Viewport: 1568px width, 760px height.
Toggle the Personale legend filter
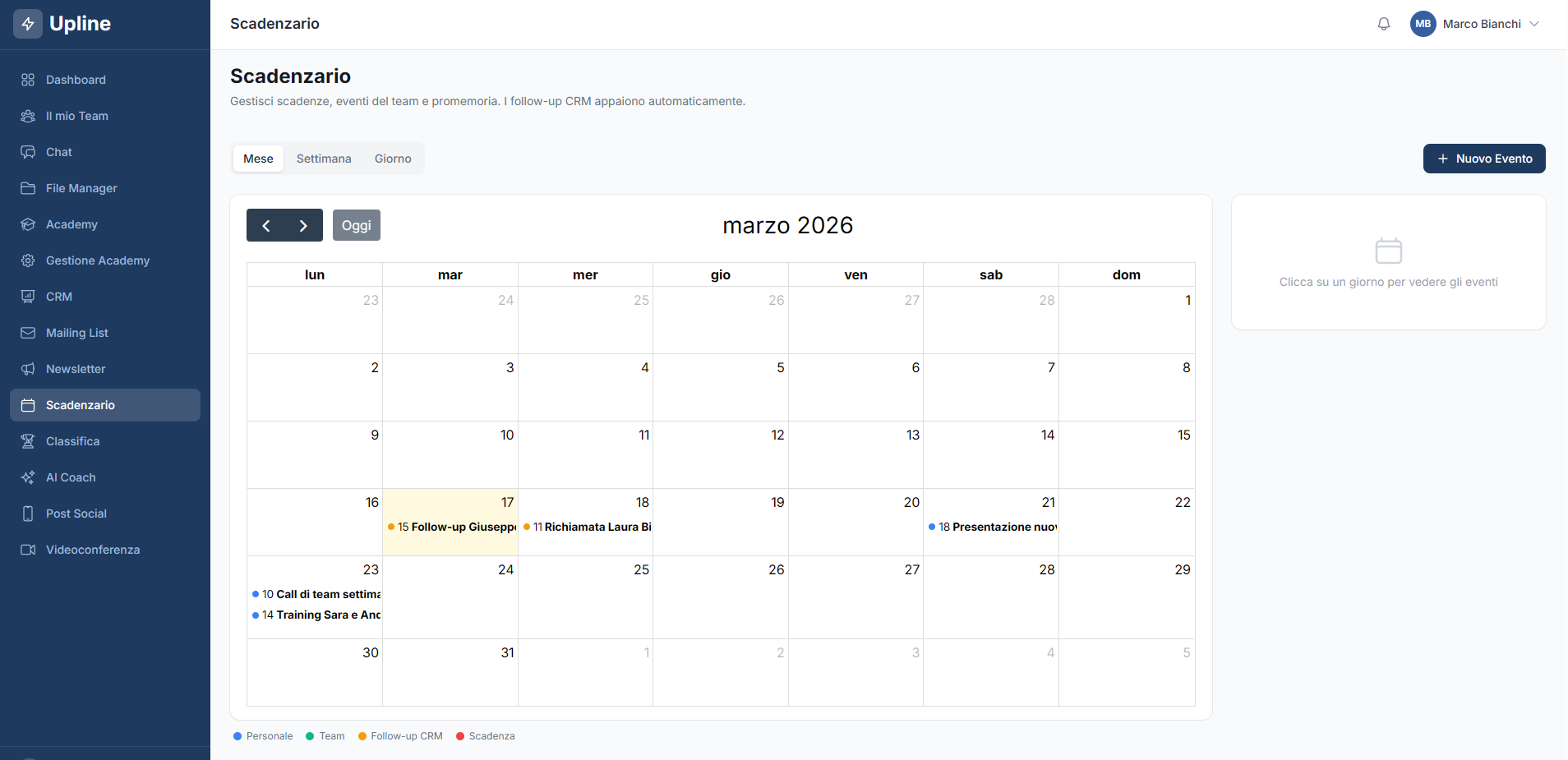(x=263, y=735)
